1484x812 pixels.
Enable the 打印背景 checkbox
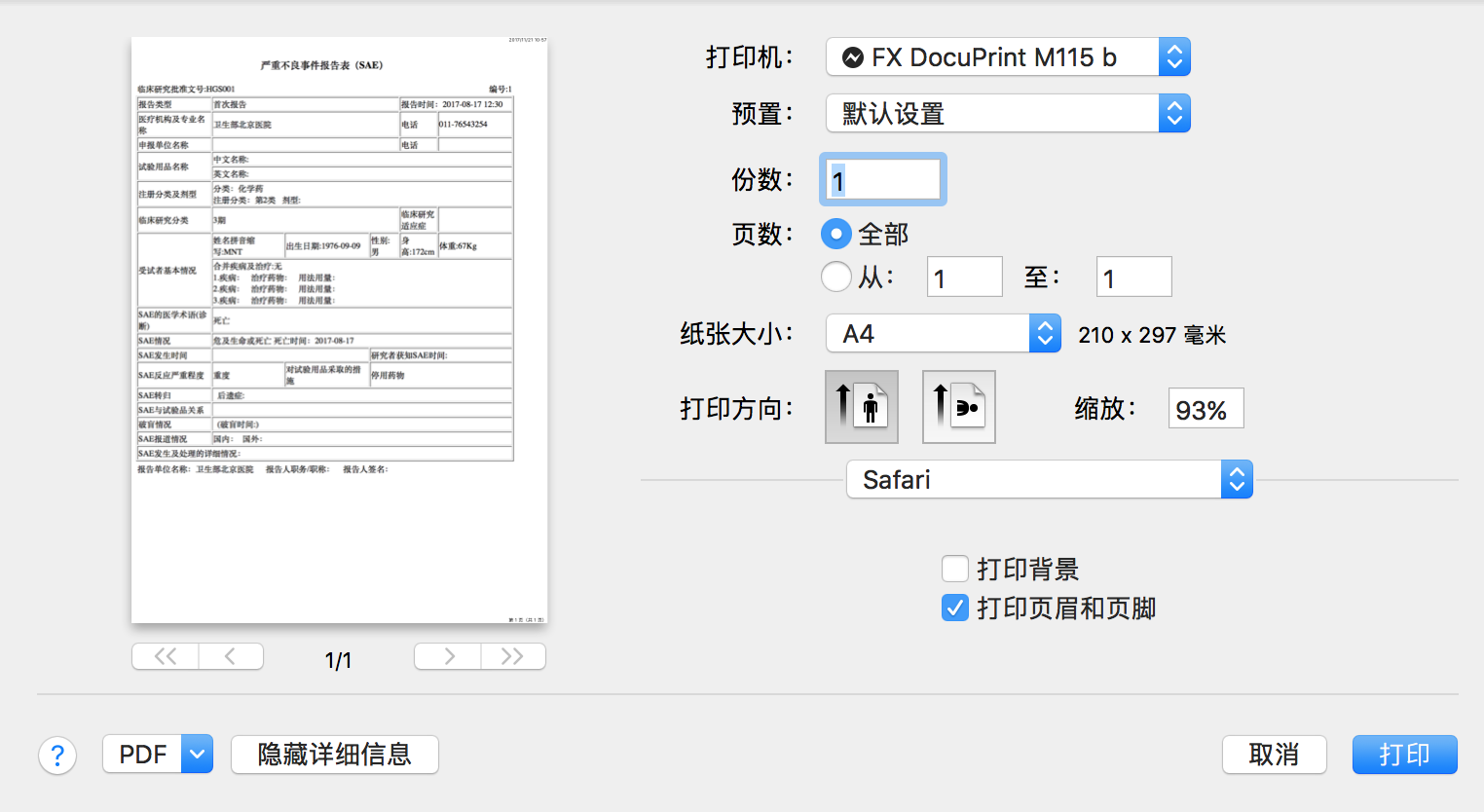955,569
